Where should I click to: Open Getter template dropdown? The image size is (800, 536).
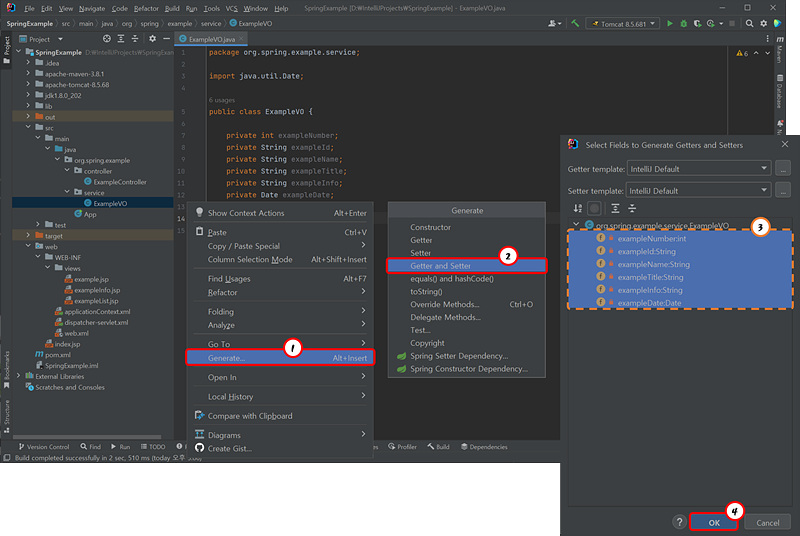698,169
